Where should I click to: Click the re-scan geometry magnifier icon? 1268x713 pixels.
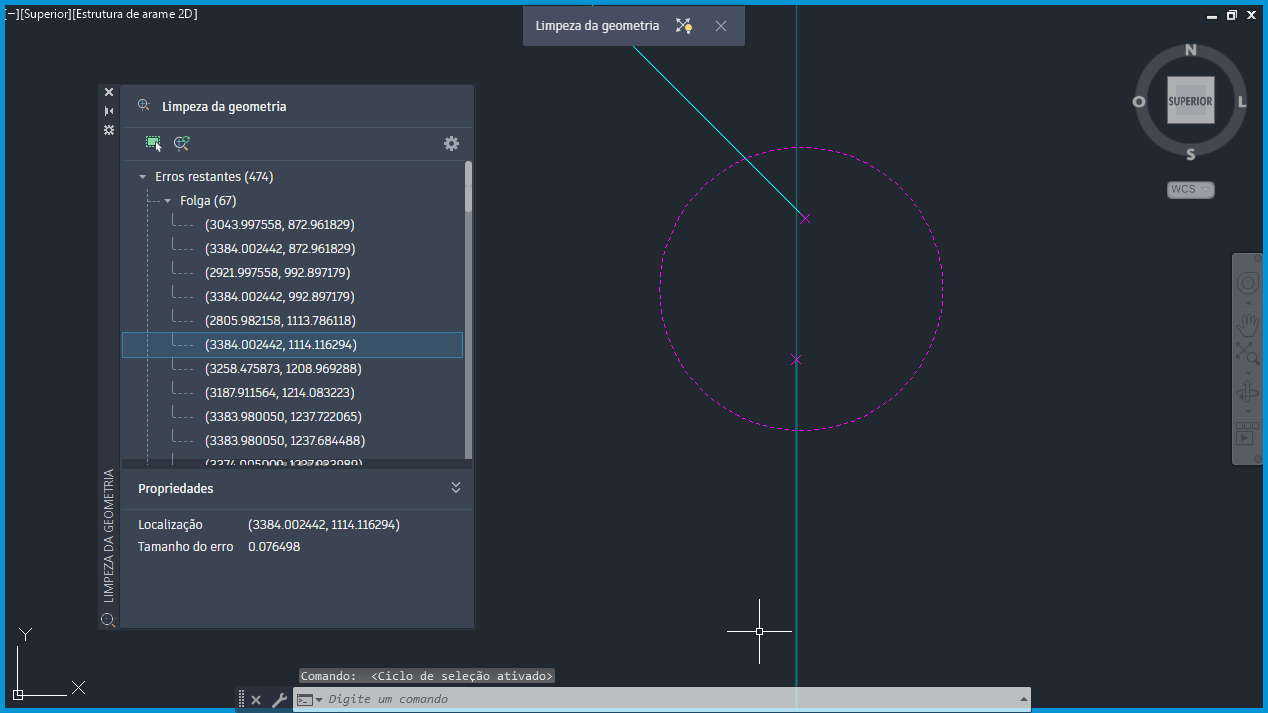181,144
